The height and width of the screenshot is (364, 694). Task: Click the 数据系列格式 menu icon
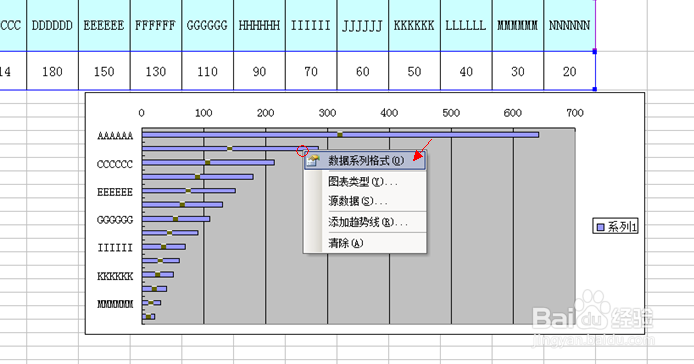[x=313, y=160]
